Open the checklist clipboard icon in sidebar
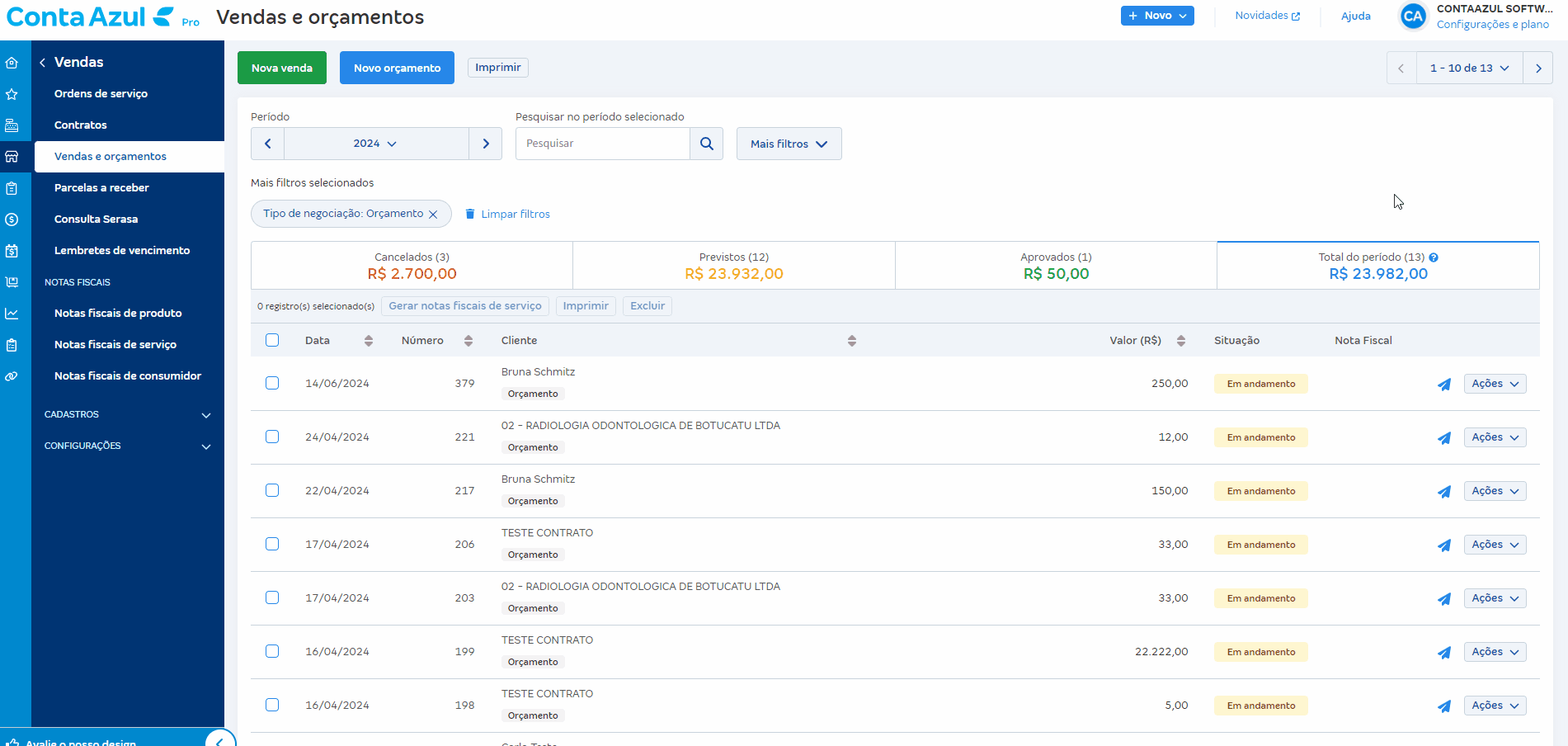1568x746 pixels. click(x=12, y=345)
